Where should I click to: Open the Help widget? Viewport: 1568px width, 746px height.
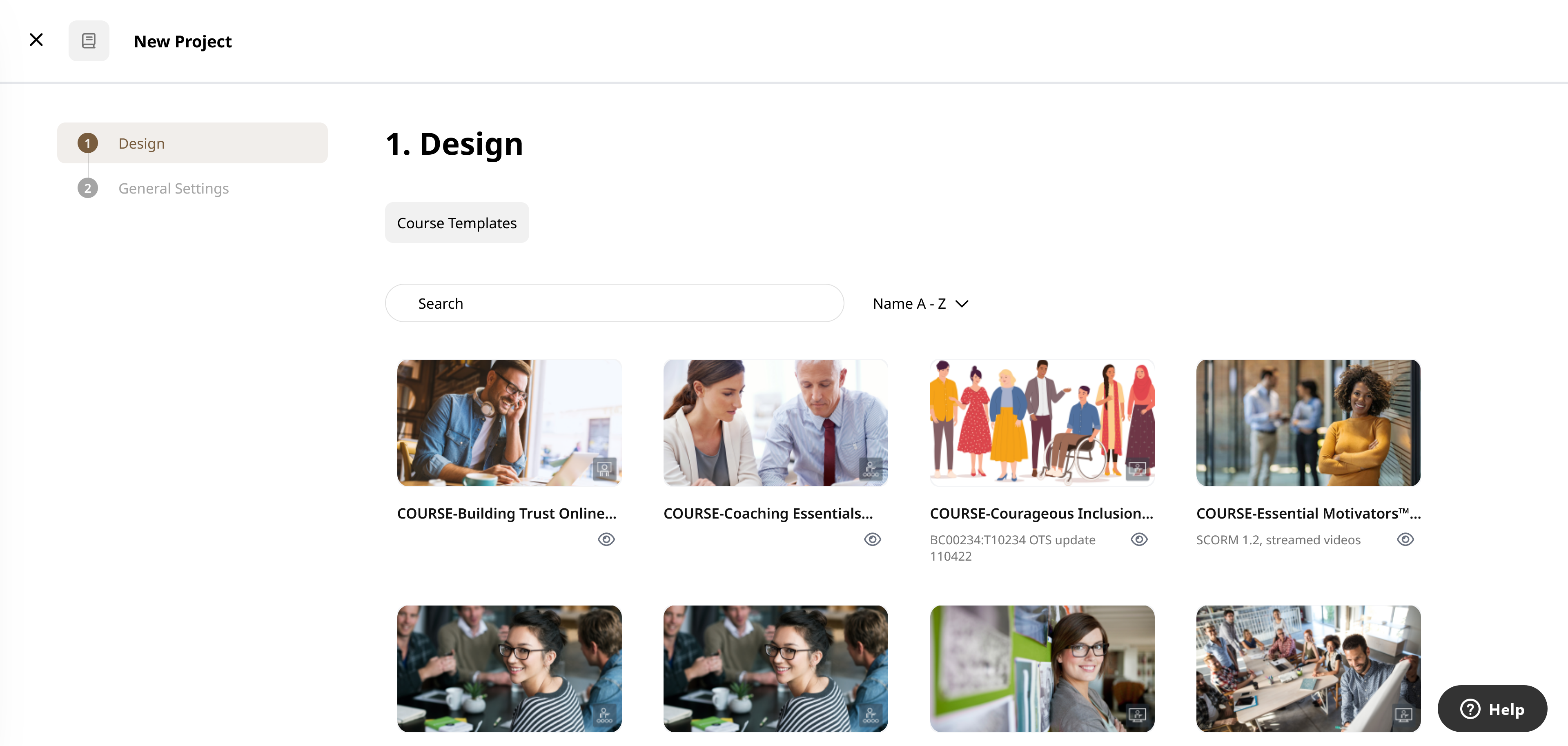pos(1492,709)
